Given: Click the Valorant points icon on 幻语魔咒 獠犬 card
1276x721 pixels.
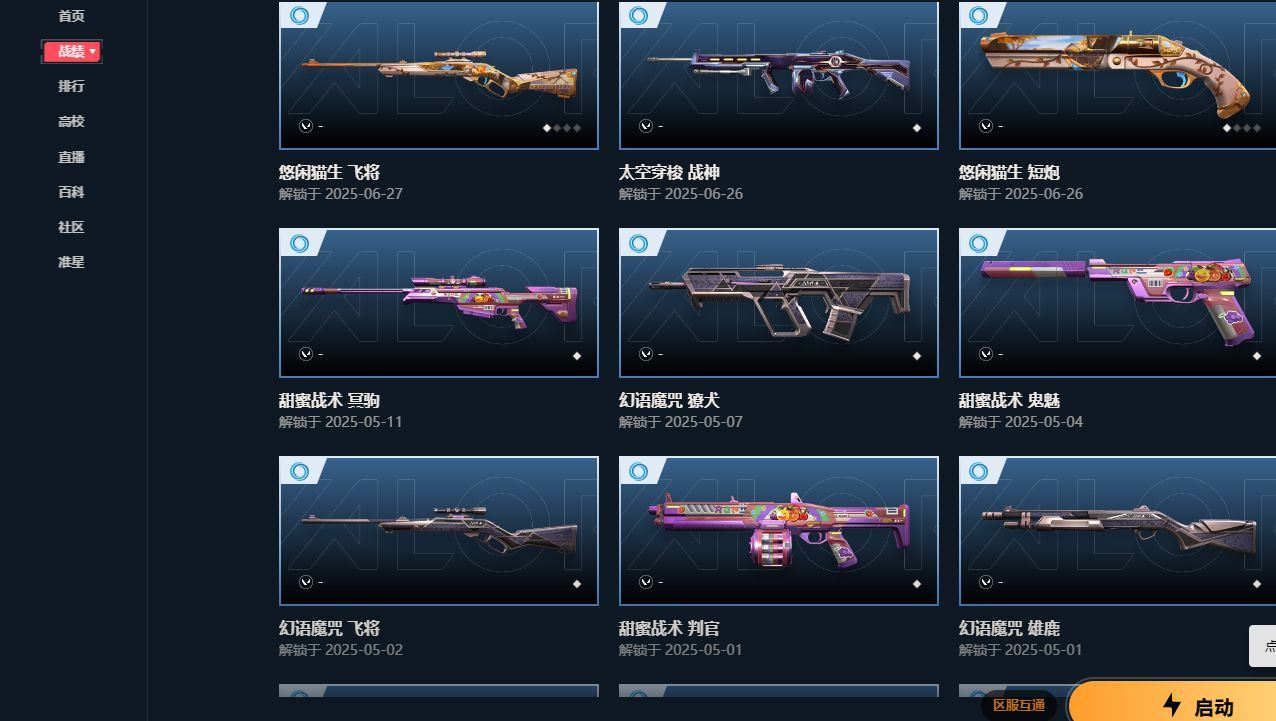Looking at the screenshot, I should (x=646, y=354).
